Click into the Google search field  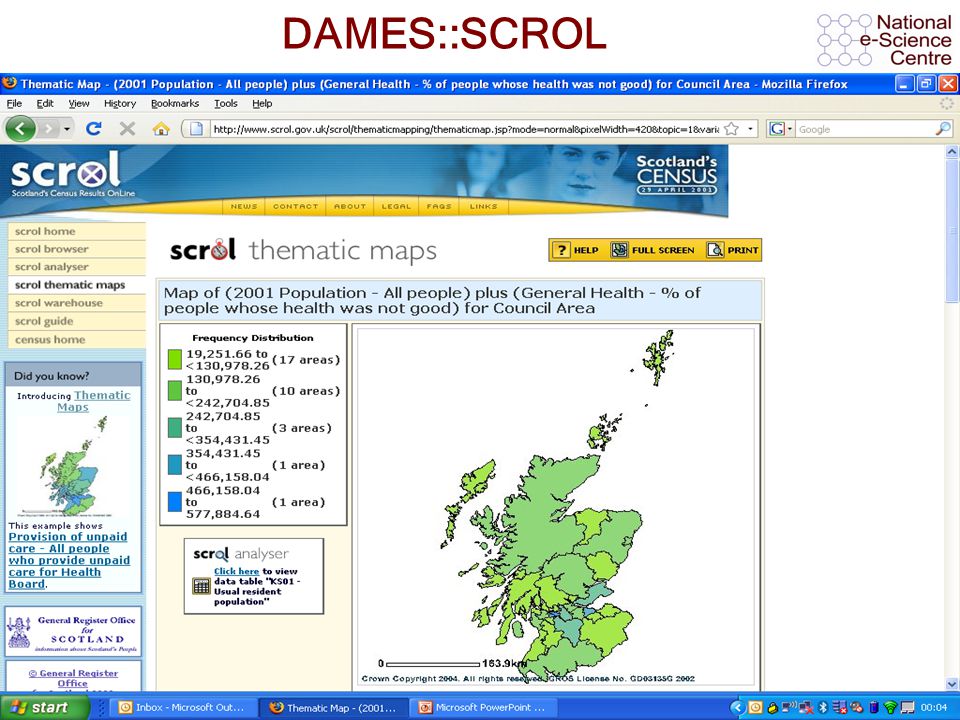click(x=864, y=129)
